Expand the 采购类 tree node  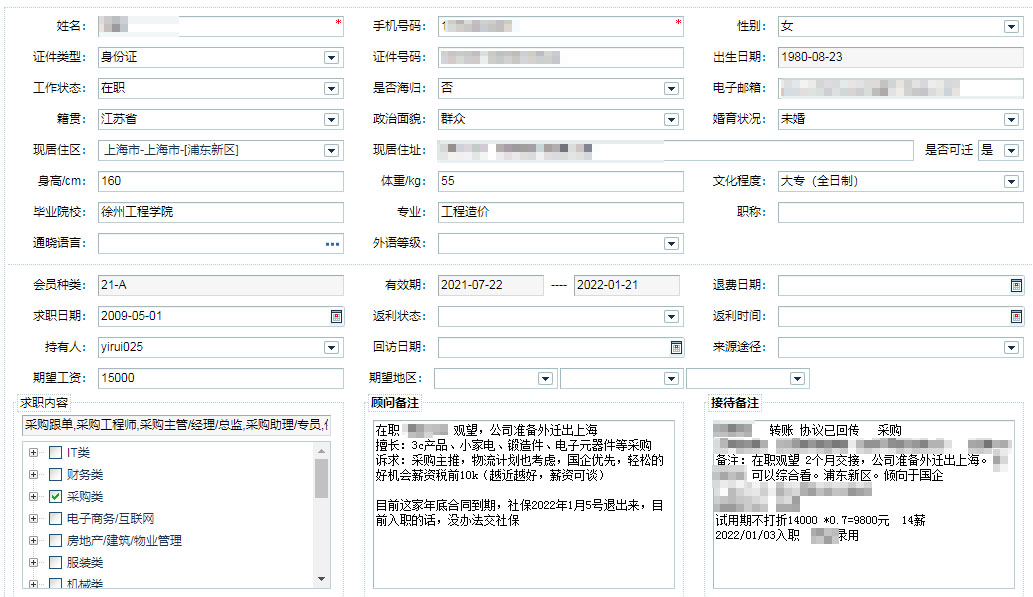33,496
